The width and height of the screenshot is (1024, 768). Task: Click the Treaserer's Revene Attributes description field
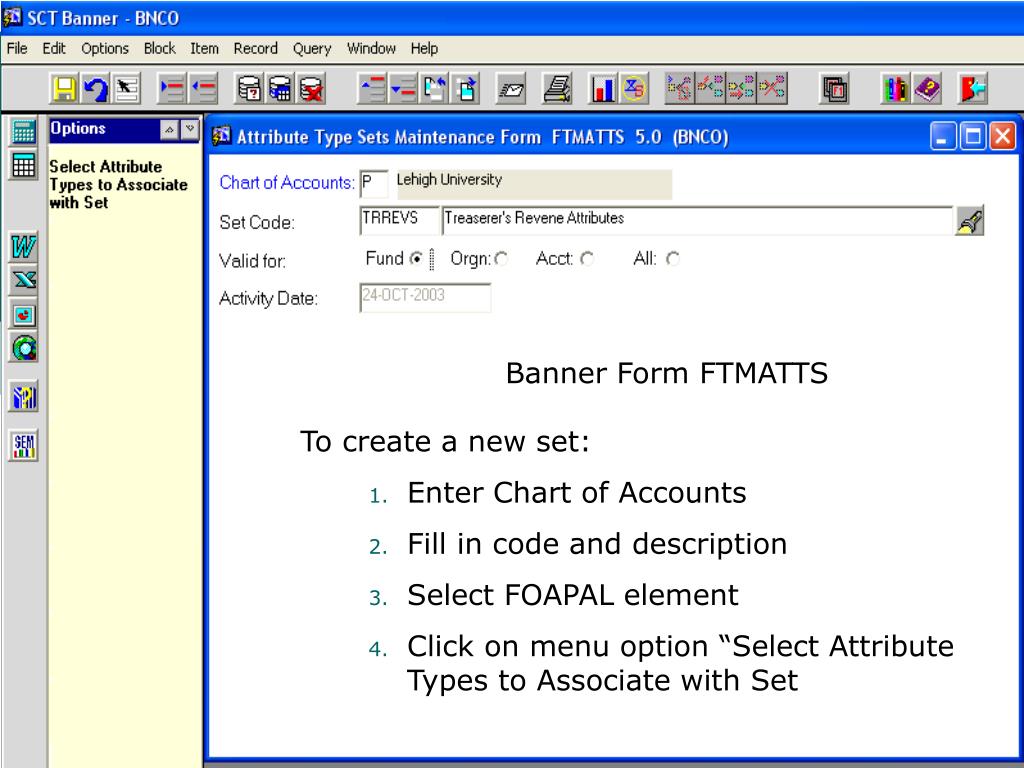[x=697, y=221]
